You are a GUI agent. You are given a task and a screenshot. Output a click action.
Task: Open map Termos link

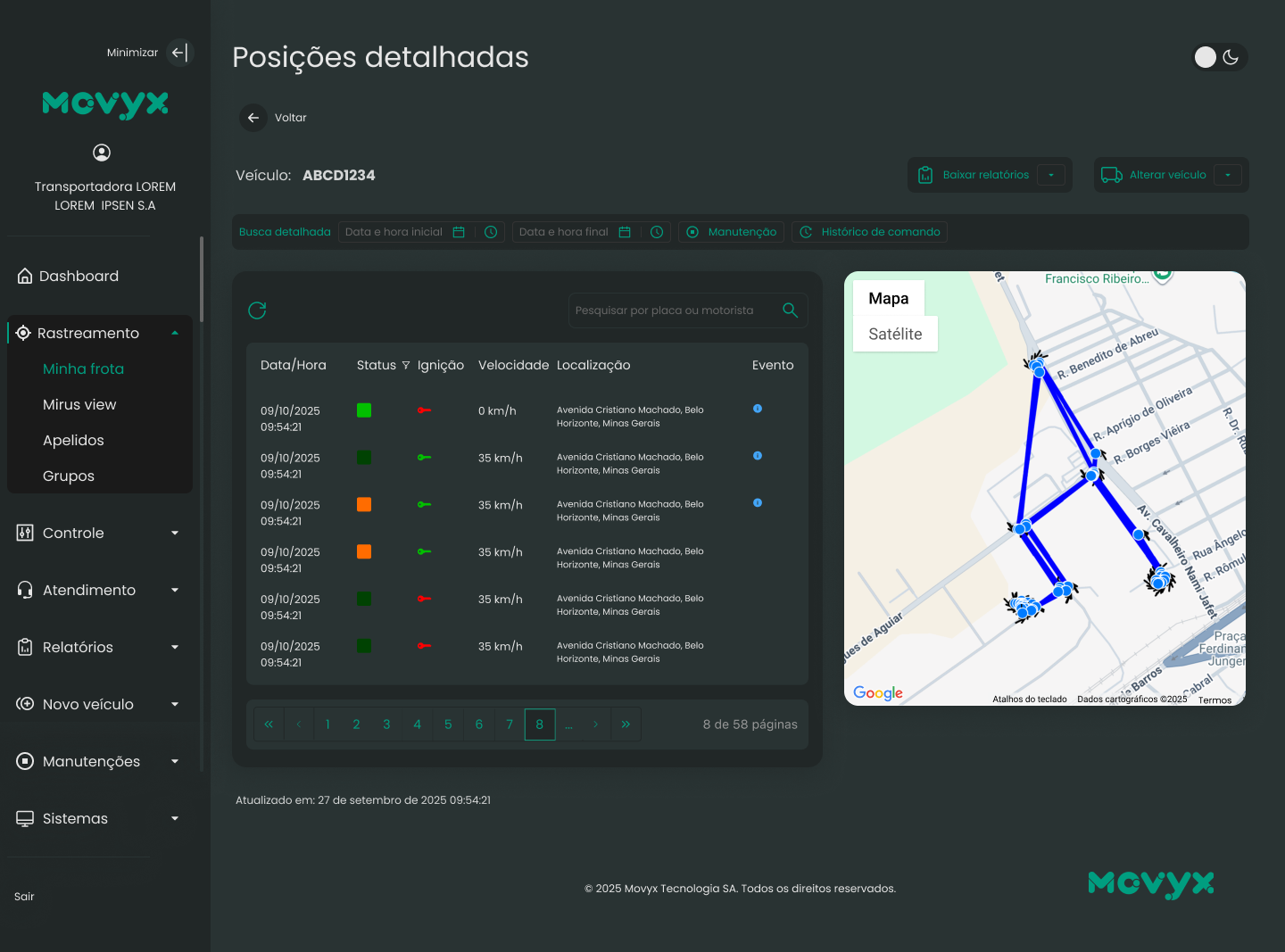tap(1215, 700)
